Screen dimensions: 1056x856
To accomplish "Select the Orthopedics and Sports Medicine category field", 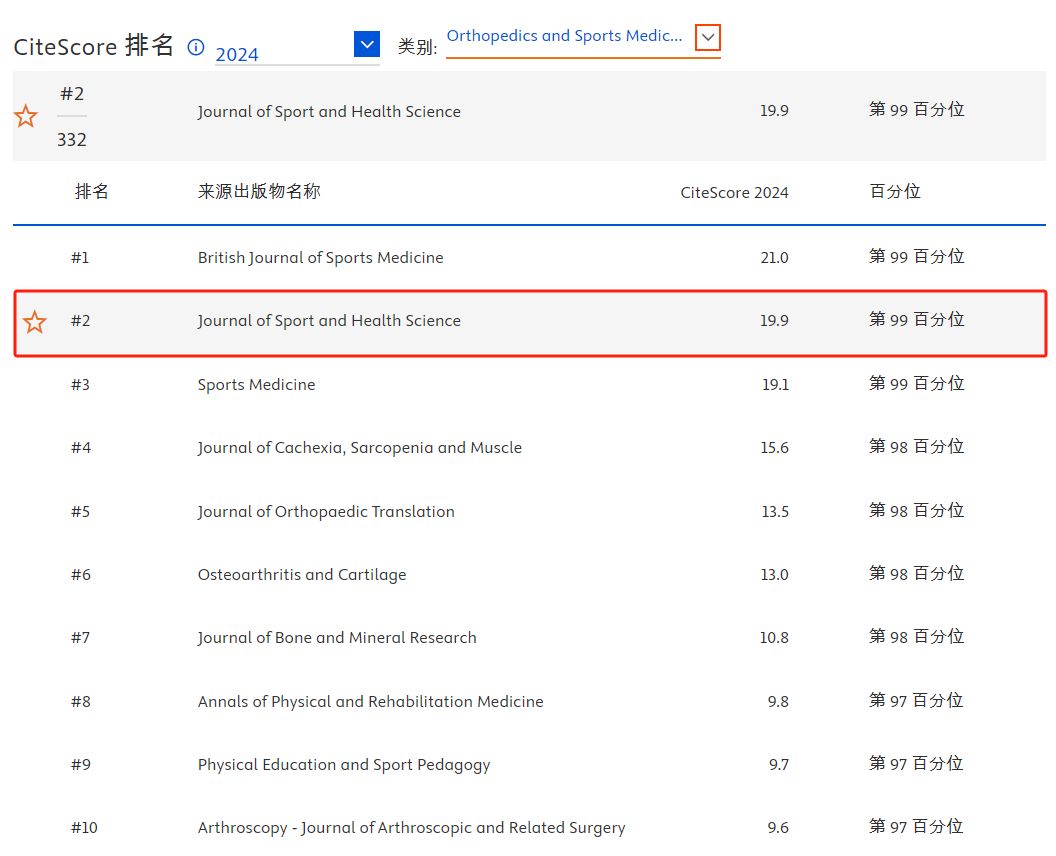I will click(565, 37).
